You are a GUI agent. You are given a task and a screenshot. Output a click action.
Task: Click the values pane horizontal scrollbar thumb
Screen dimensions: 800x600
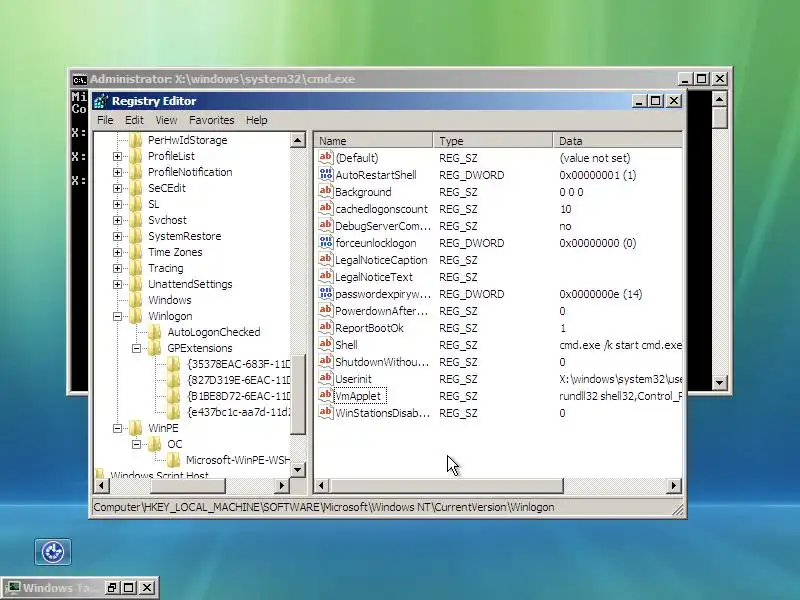click(x=446, y=485)
